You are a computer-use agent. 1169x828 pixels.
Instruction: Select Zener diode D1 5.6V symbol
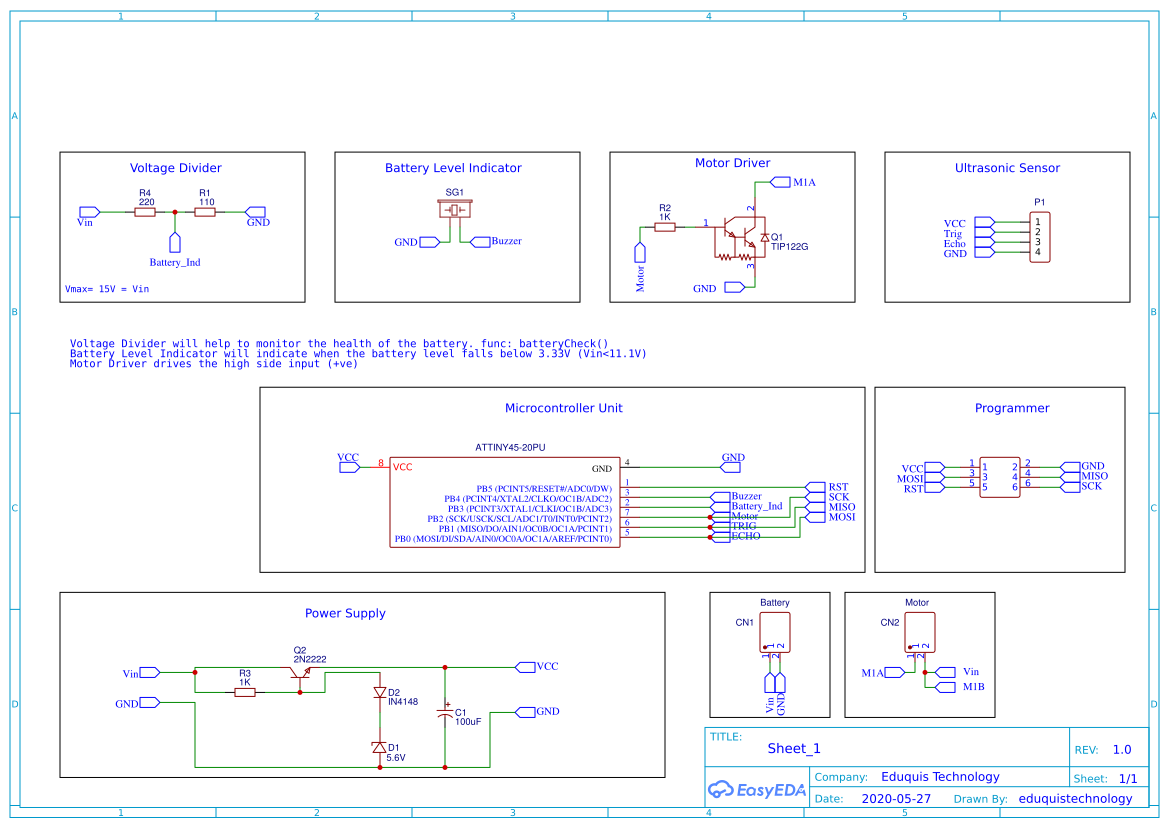click(380, 745)
